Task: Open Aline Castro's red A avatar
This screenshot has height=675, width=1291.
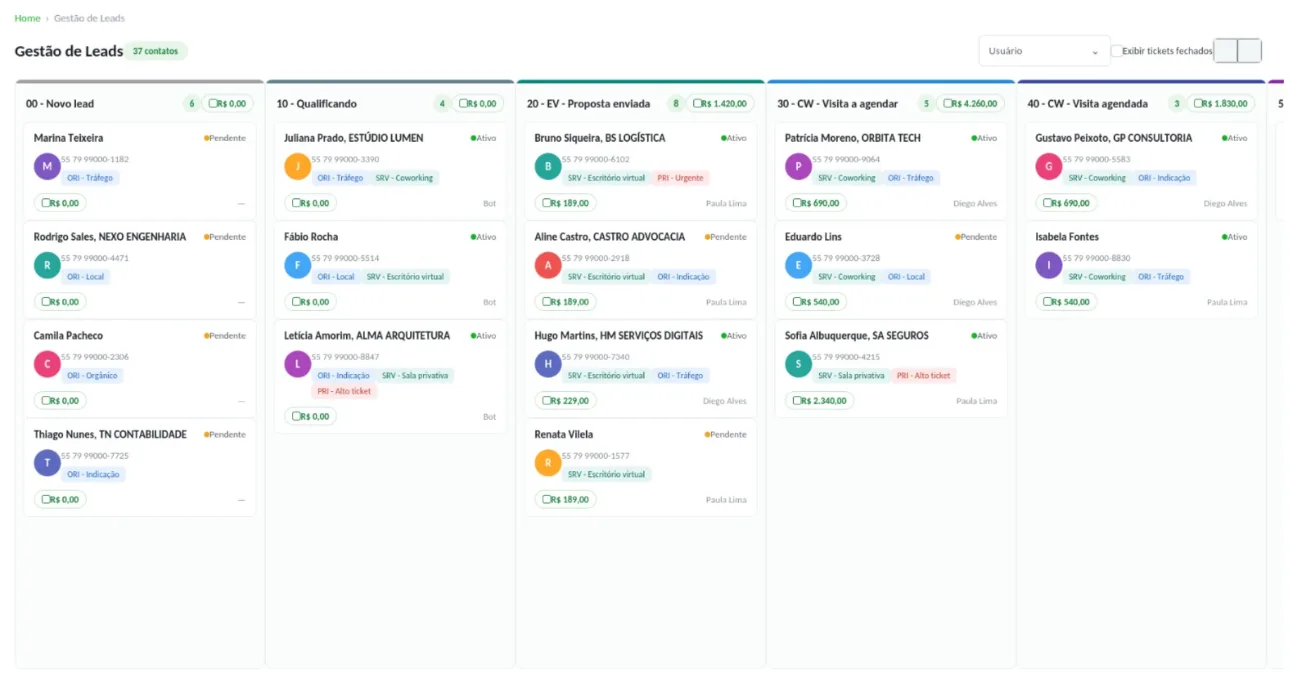Action: [x=548, y=266]
